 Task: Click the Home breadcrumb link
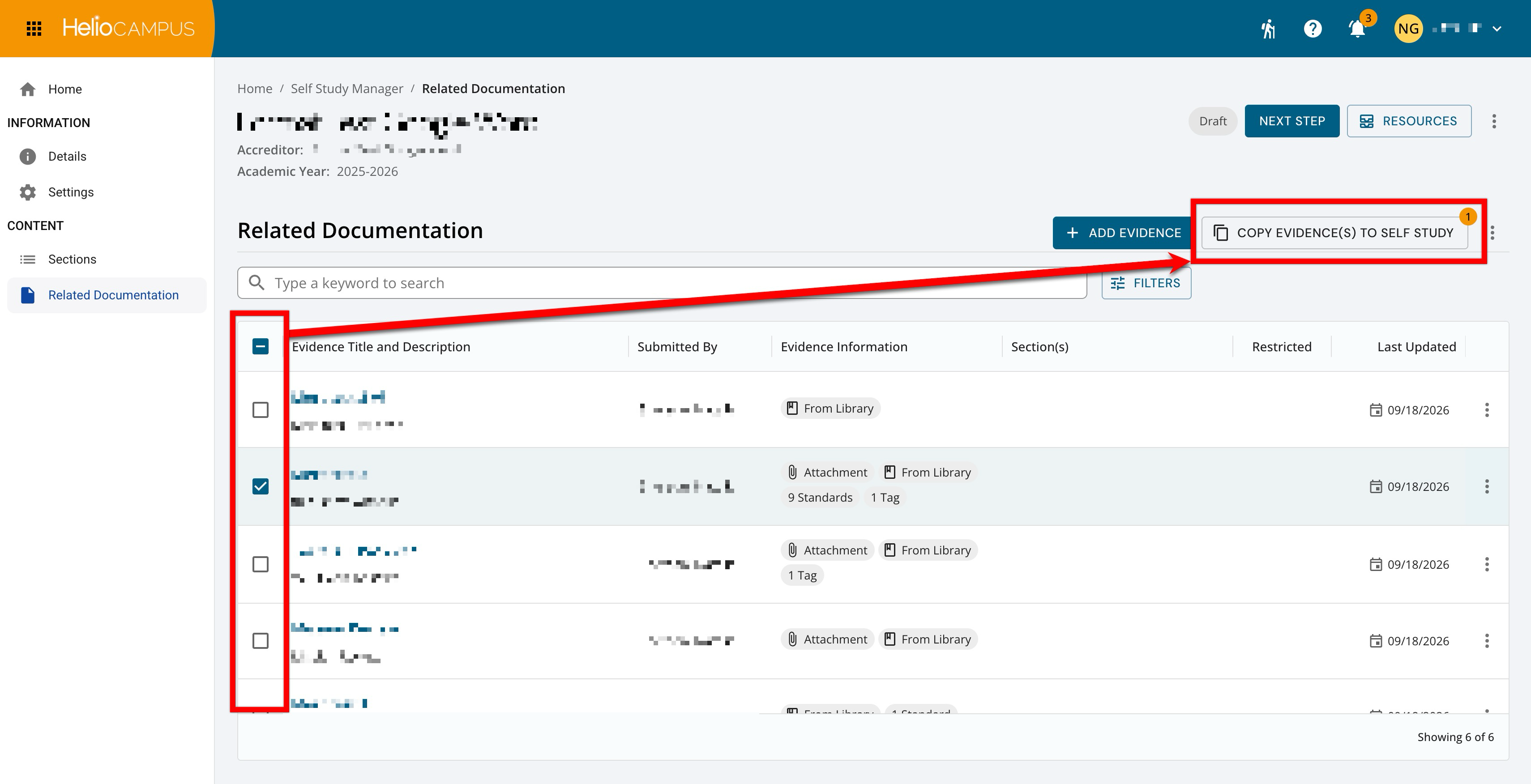click(x=254, y=89)
